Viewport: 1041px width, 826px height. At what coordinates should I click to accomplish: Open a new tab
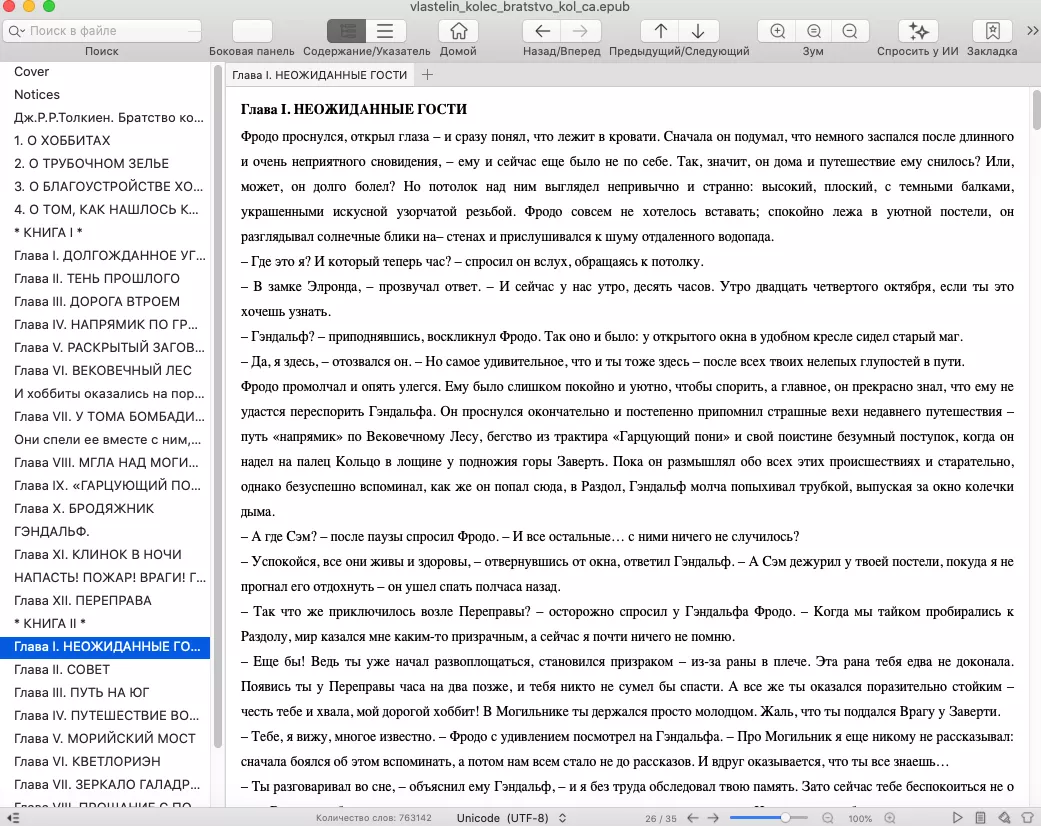click(x=427, y=75)
